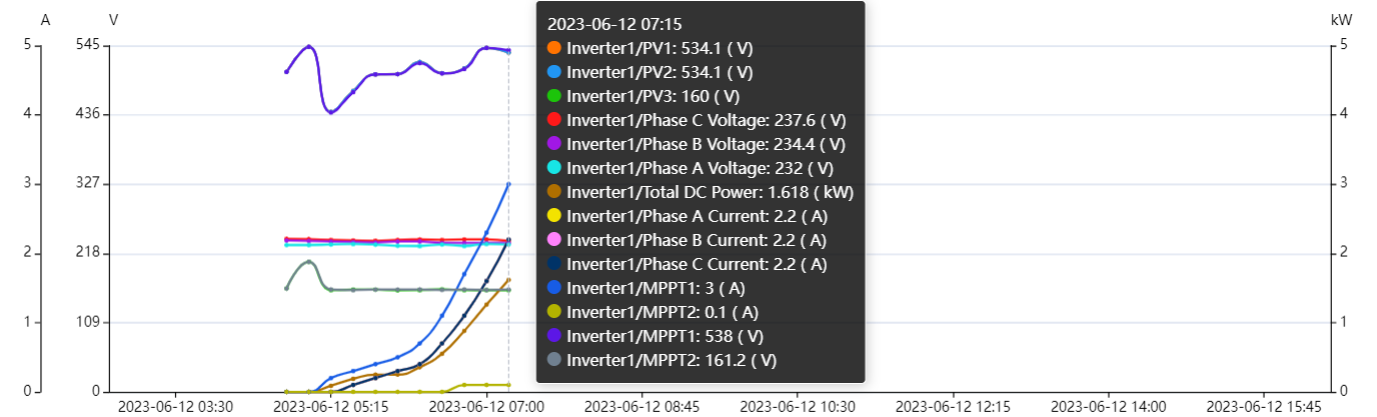Click the last blue MPPT1 current data point
1377x417 pixels.
(508, 184)
